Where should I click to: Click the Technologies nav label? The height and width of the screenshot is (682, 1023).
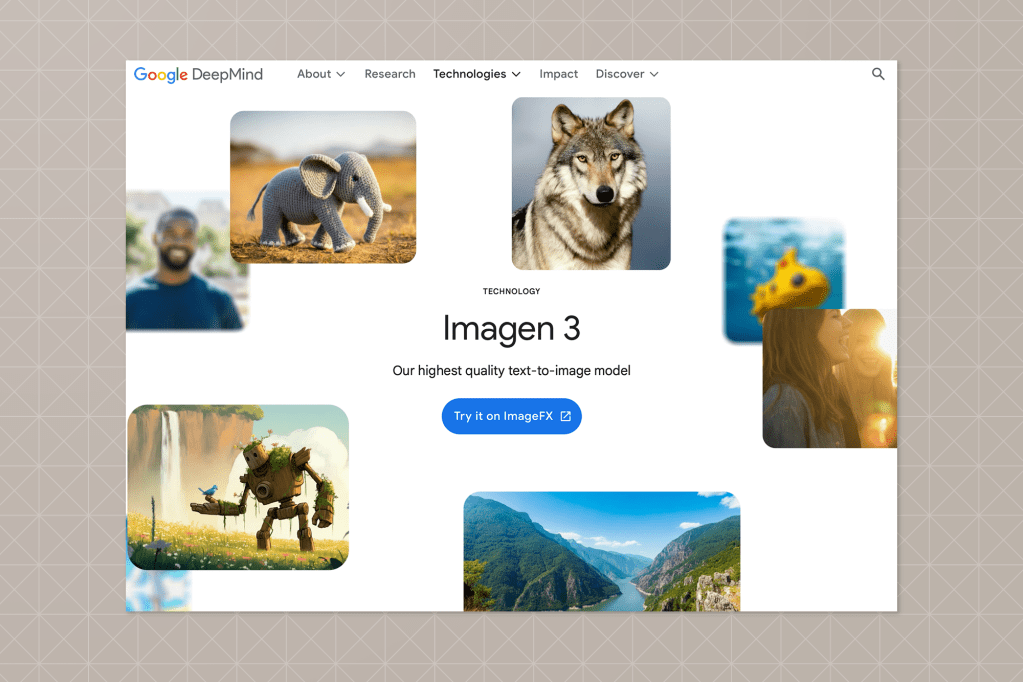470,74
